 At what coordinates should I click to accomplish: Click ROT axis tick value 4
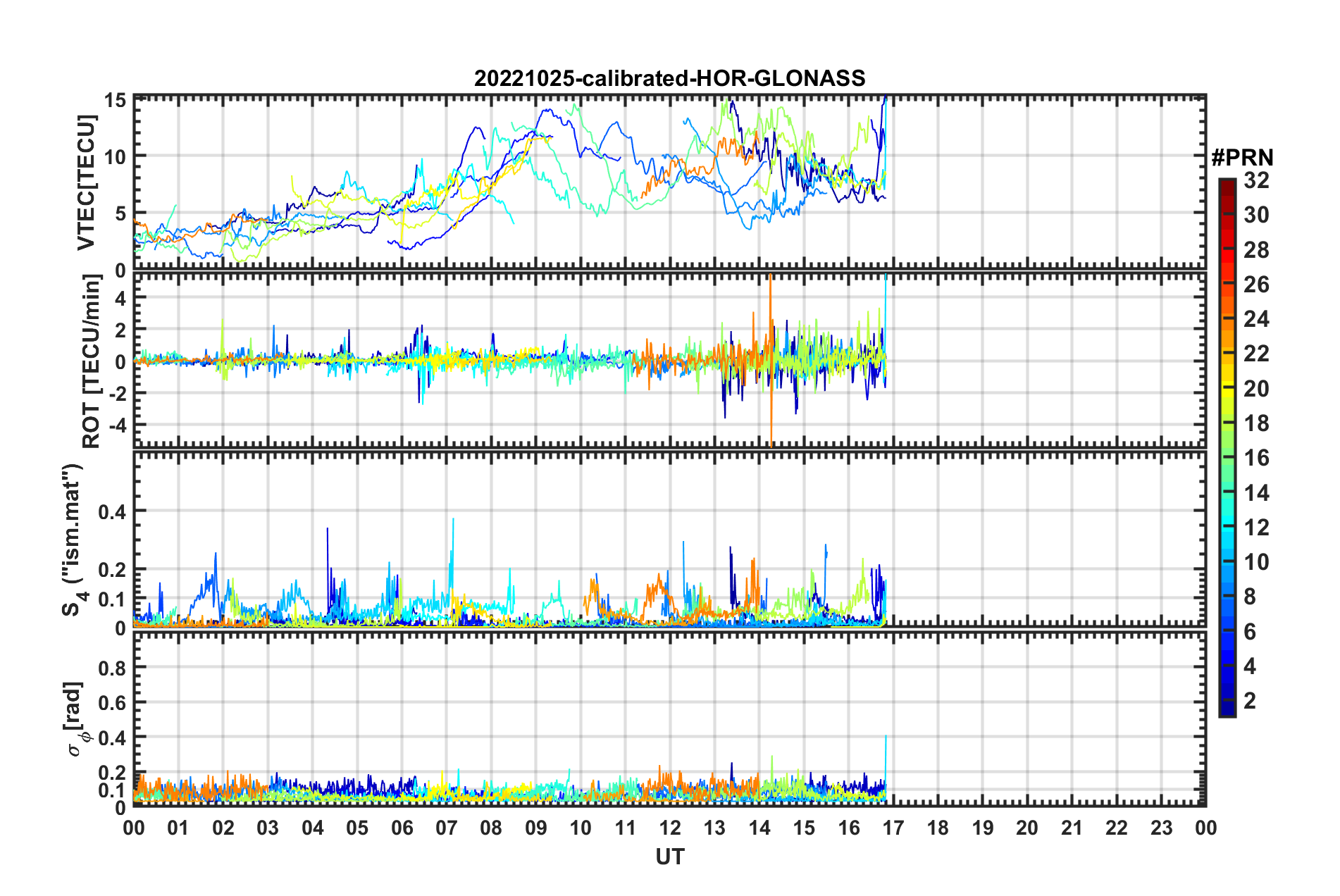[120, 299]
